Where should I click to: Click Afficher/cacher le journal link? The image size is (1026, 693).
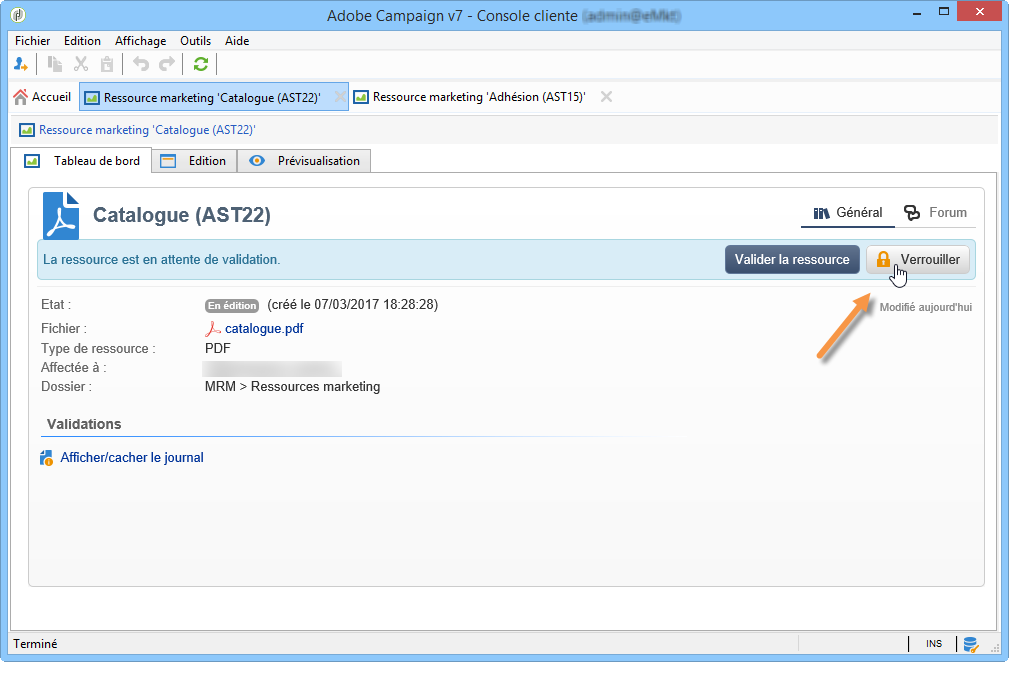point(132,458)
